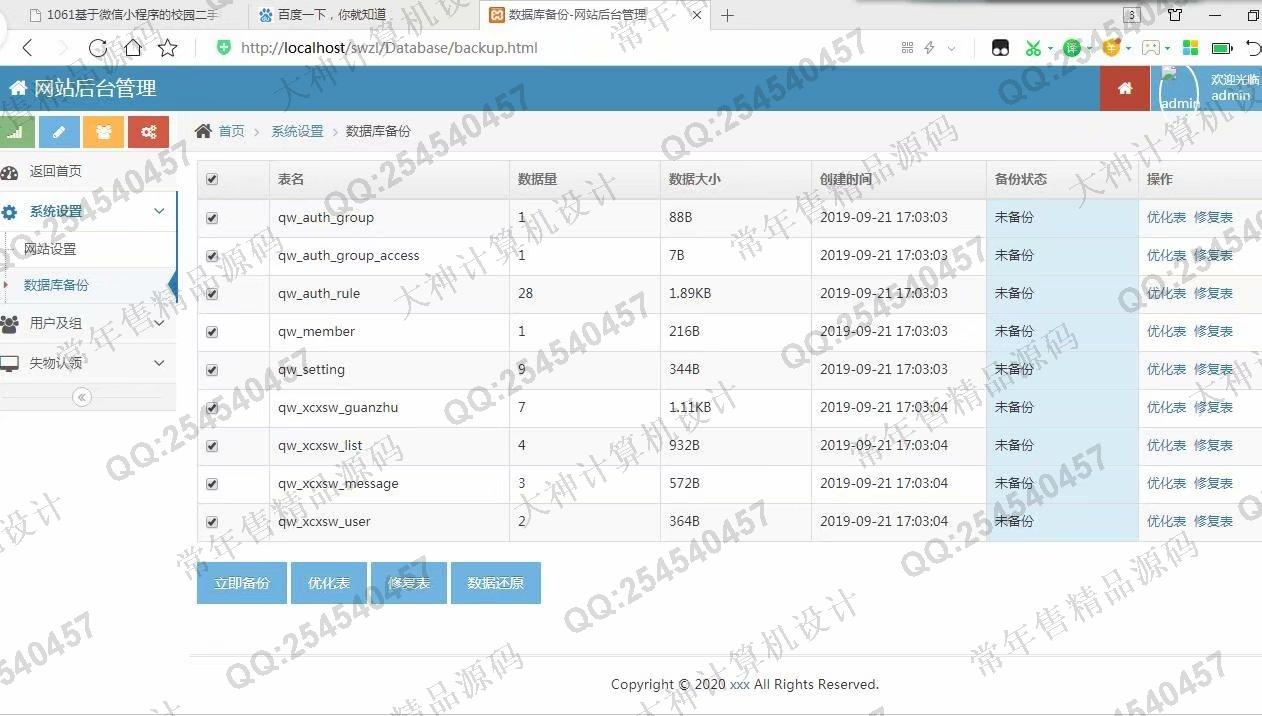
Task: Click the red gears settings shortcut icon
Action: tap(148, 132)
